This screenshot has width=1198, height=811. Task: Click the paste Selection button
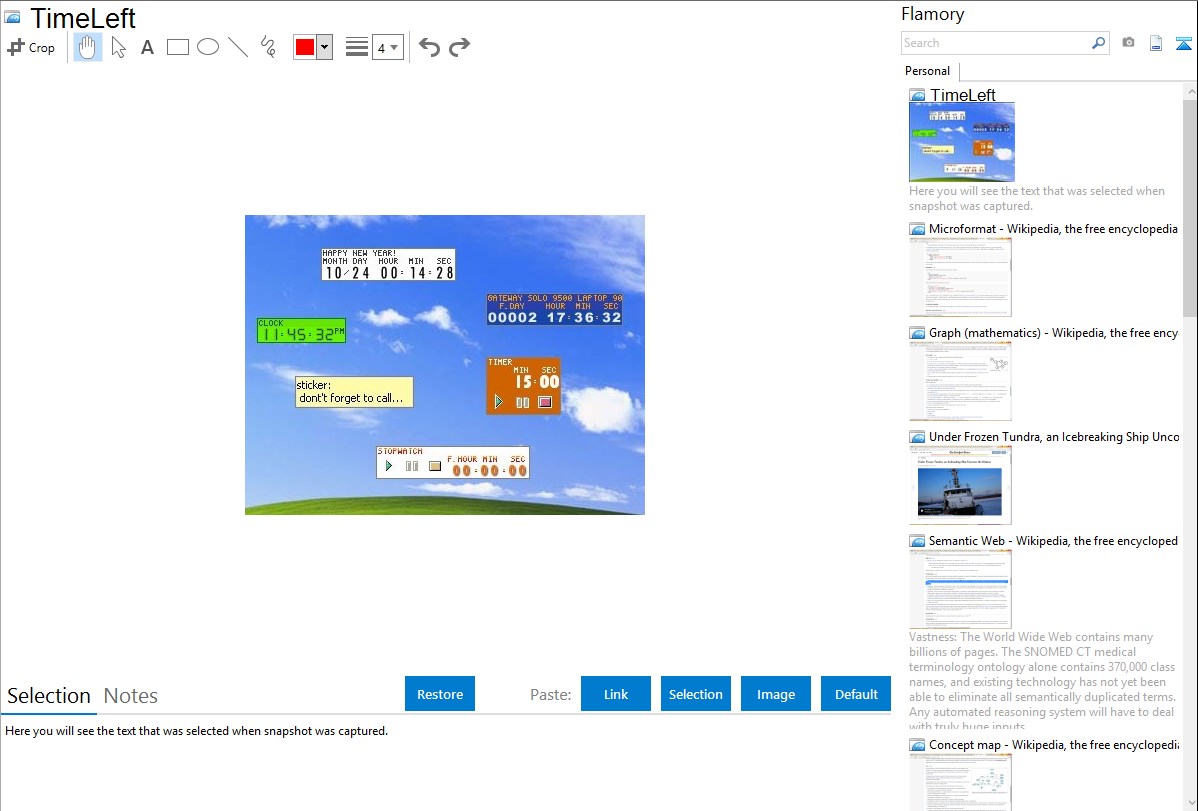click(696, 694)
